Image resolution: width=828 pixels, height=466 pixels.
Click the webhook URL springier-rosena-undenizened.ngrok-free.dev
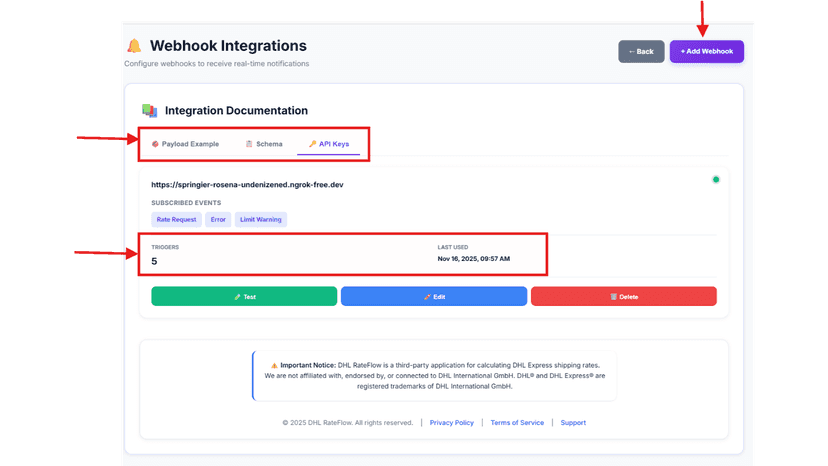coord(247,184)
